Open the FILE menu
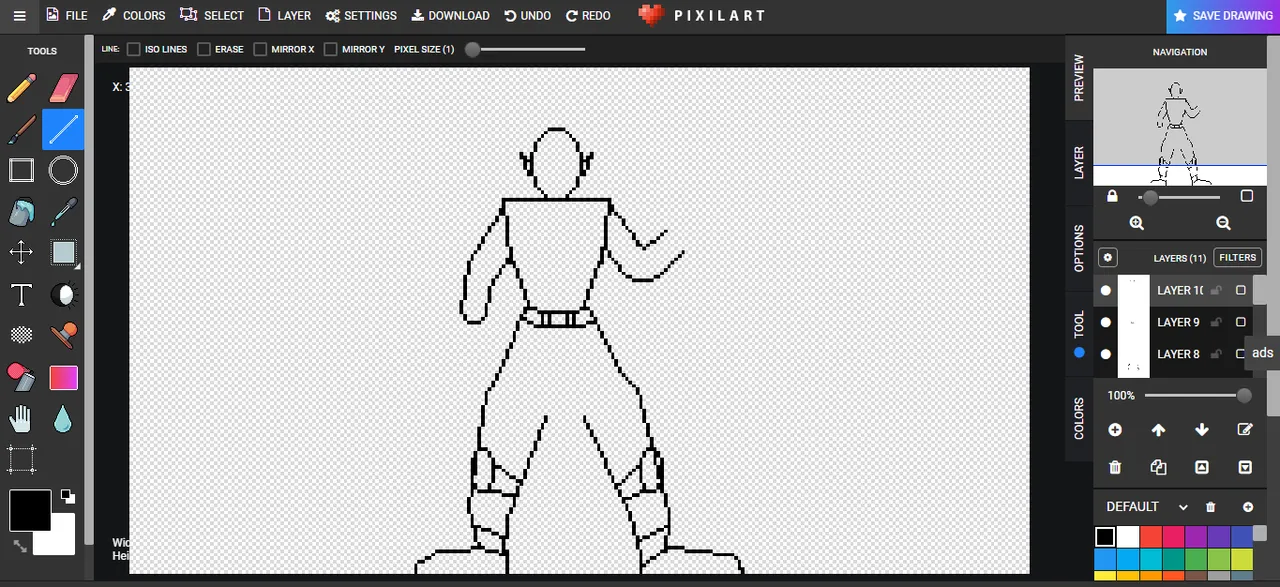The width and height of the screenshot is (1280, 587). pyautogui.click(x=66, y=16)
